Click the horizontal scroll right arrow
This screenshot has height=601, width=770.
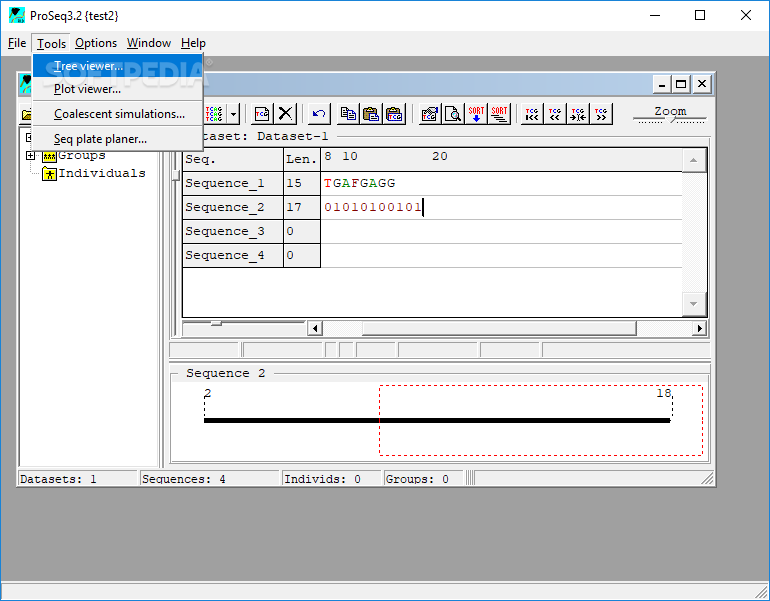point(699,328)
